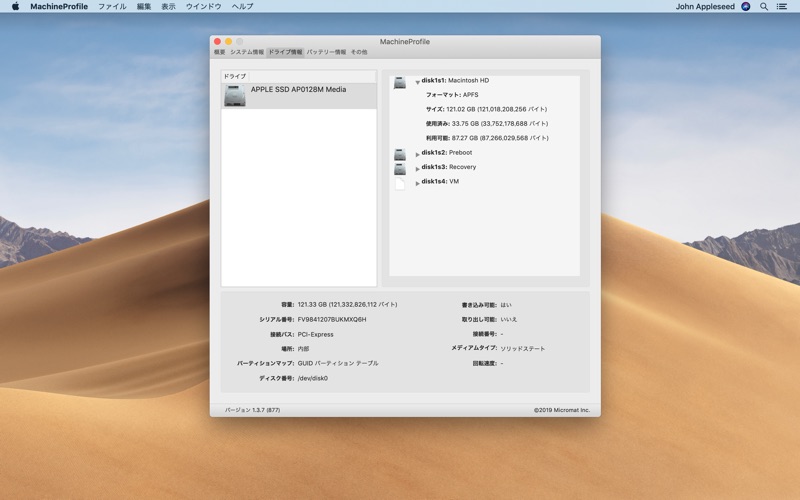Select the ドライブ情報 tab
800x500 pixels.
pos(285,52)
